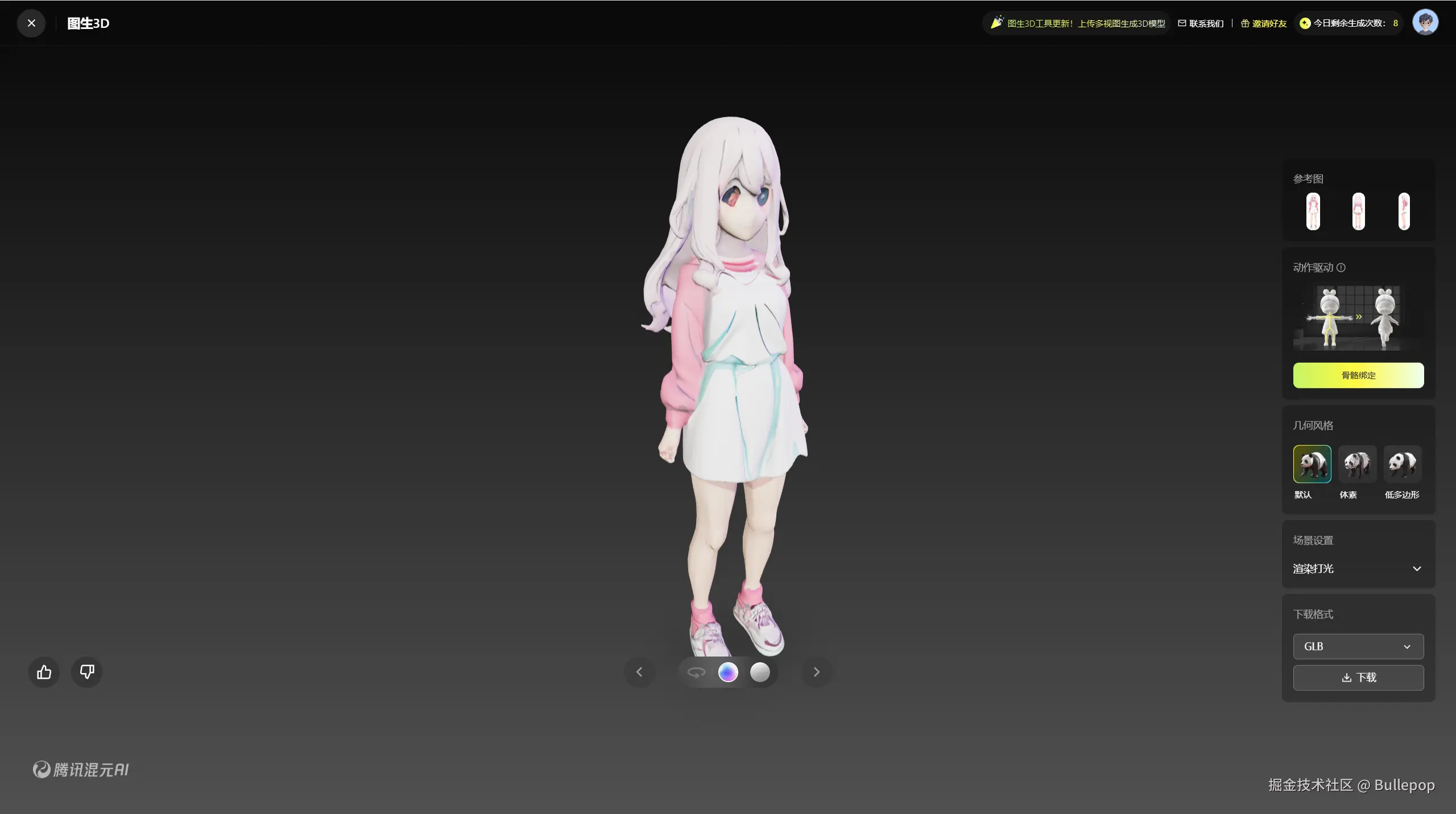Open the GLB download format dropdown

pos(1358,647)
